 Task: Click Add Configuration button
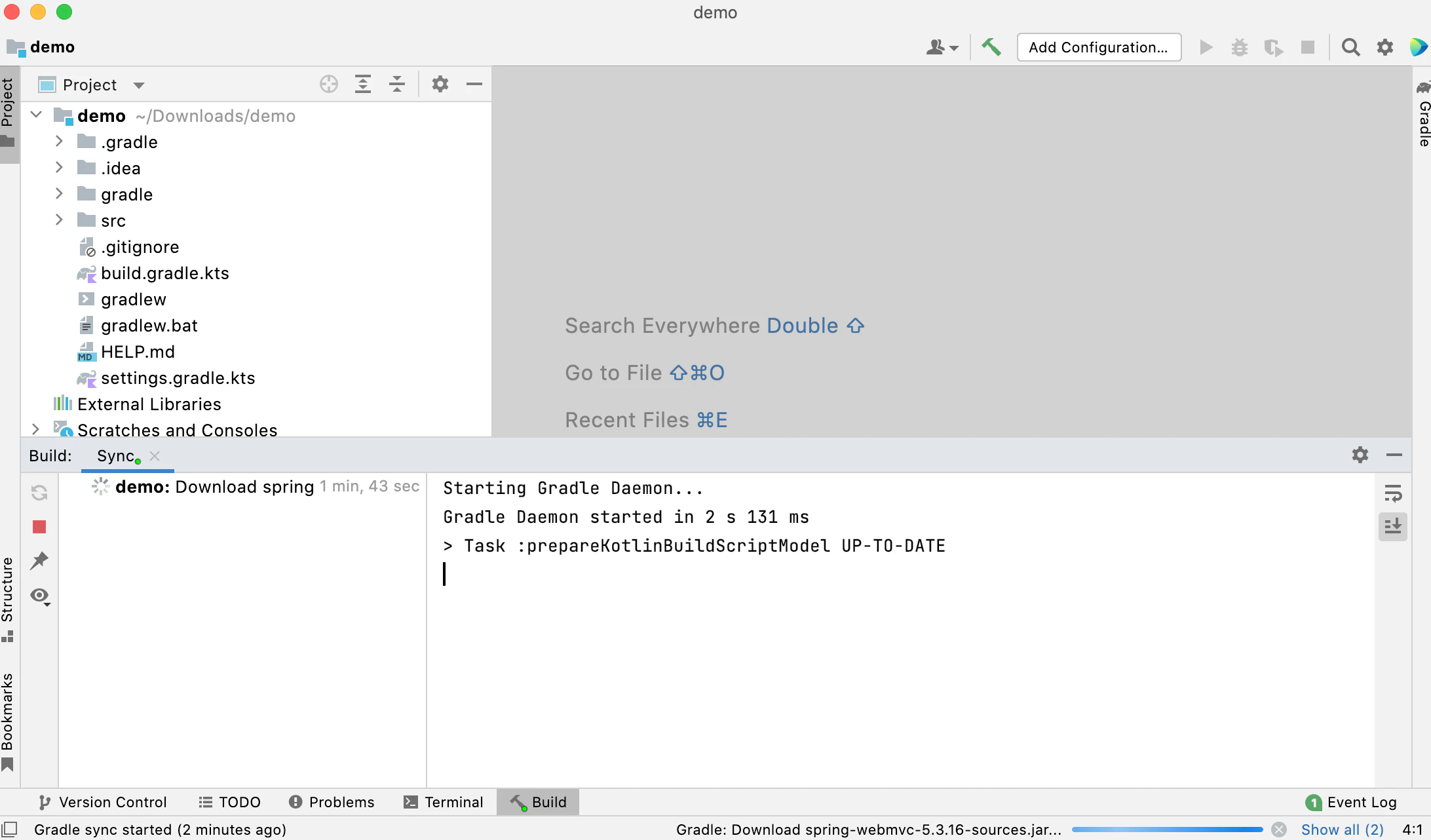point(1099,47)
